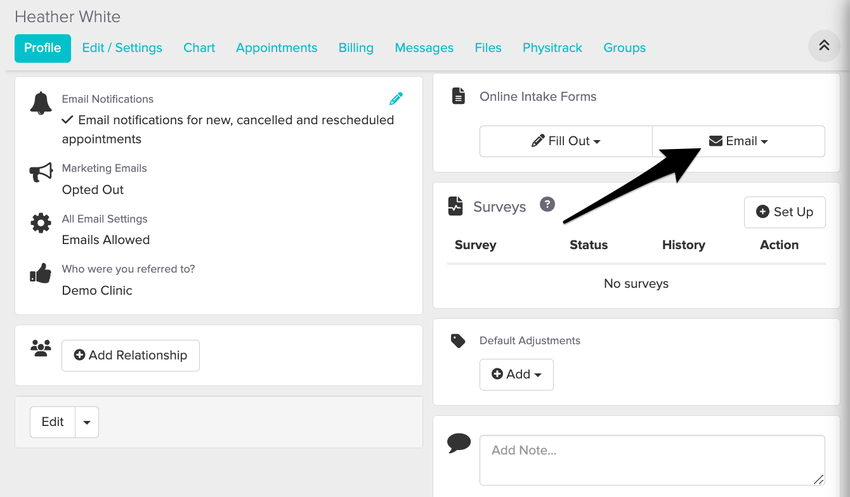Click the Surveys section heading
This screenshot has width=850, height=497.
click(x=499, y=207)
